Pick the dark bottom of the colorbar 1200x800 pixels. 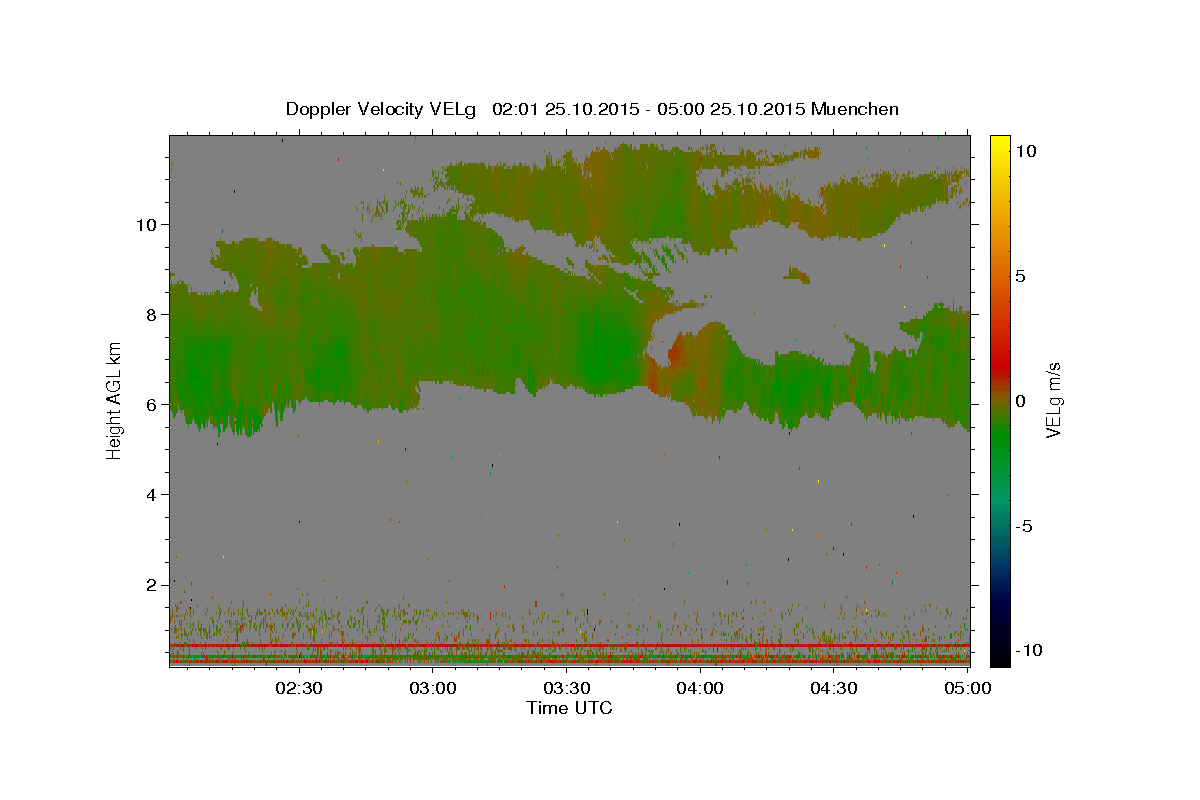pyautogui.click(x=1000, y=652)
